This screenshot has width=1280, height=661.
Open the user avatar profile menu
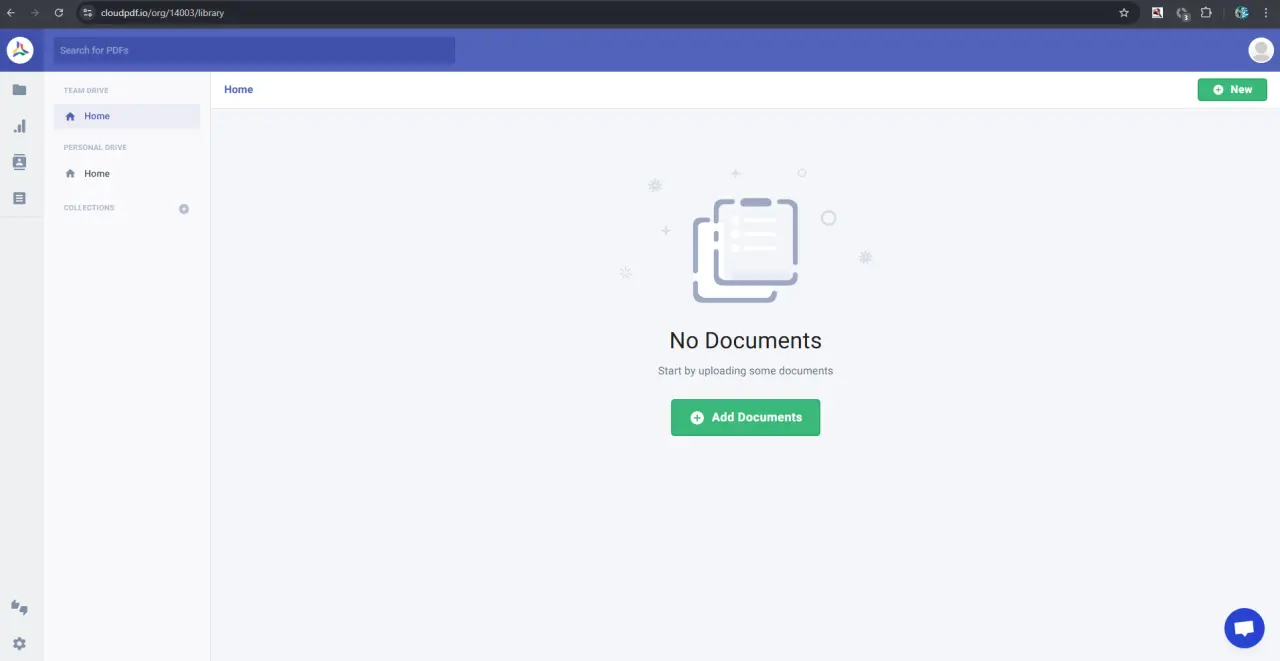click(x=1261, y=50)
